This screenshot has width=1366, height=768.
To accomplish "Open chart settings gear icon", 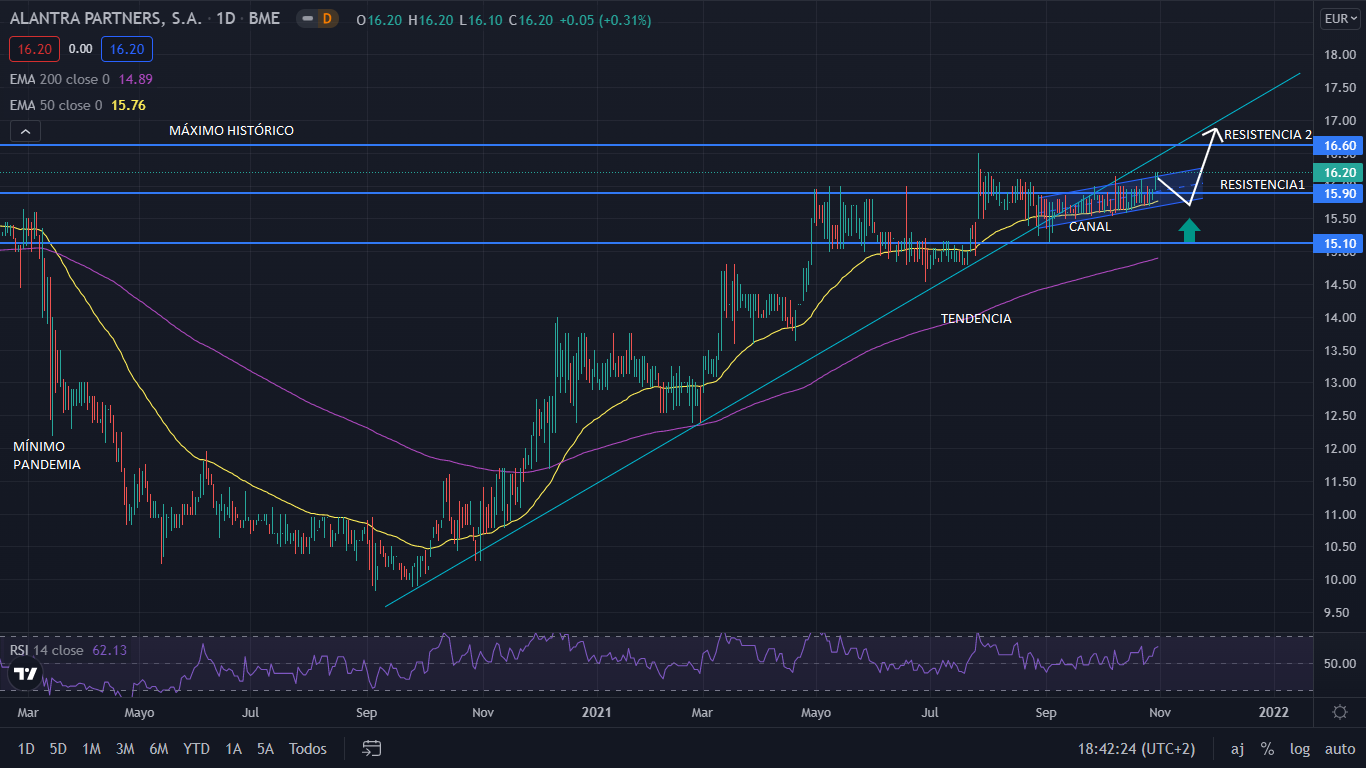I will tap(1340, 712).
